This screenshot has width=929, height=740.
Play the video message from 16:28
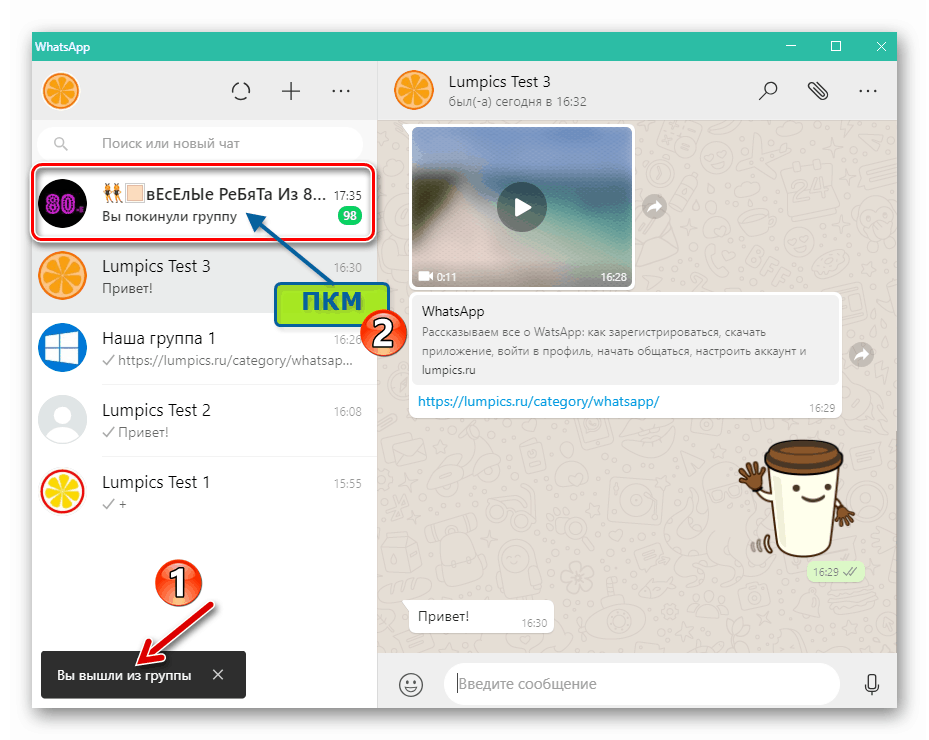tap(521, 207)
